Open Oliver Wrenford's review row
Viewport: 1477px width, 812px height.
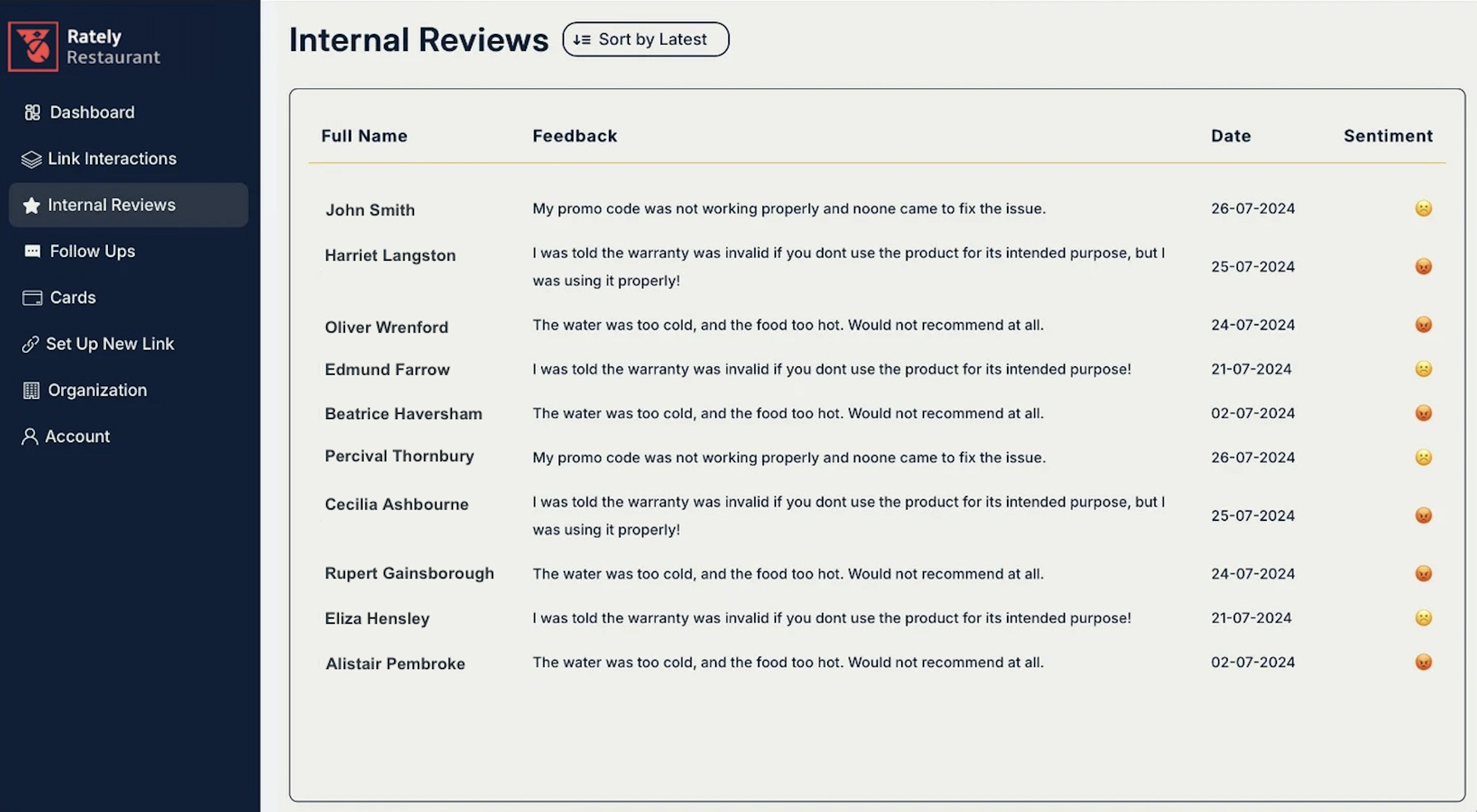coord(877,326)
